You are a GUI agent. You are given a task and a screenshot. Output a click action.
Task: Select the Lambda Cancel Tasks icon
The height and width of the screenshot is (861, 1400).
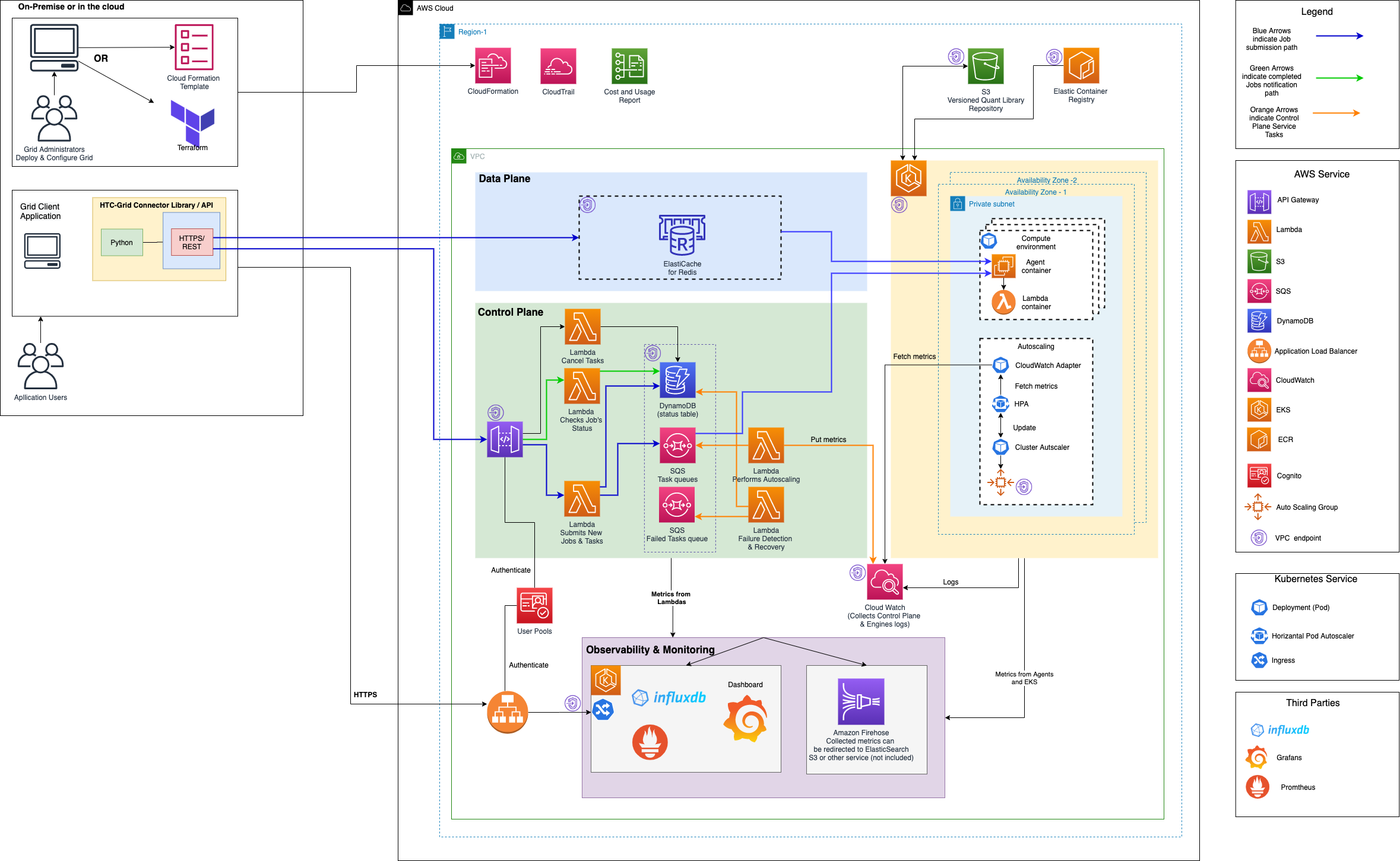pyautogui.click(x=582, y=326)
